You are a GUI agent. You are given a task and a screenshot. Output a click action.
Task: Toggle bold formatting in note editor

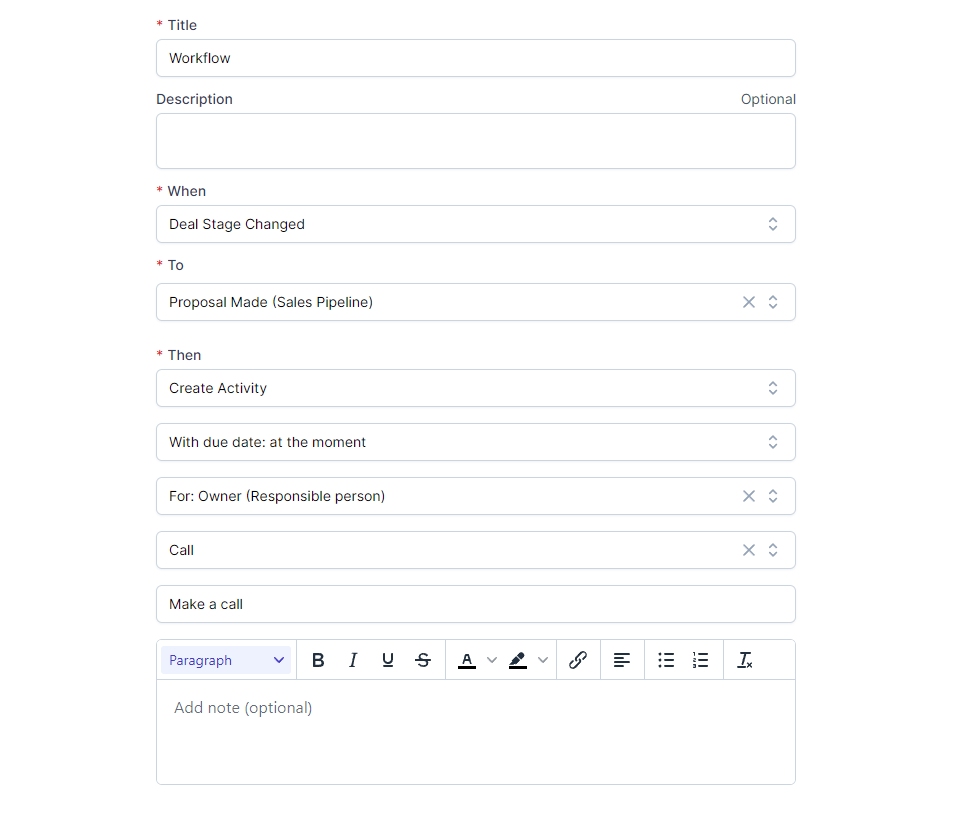(318, 660)
